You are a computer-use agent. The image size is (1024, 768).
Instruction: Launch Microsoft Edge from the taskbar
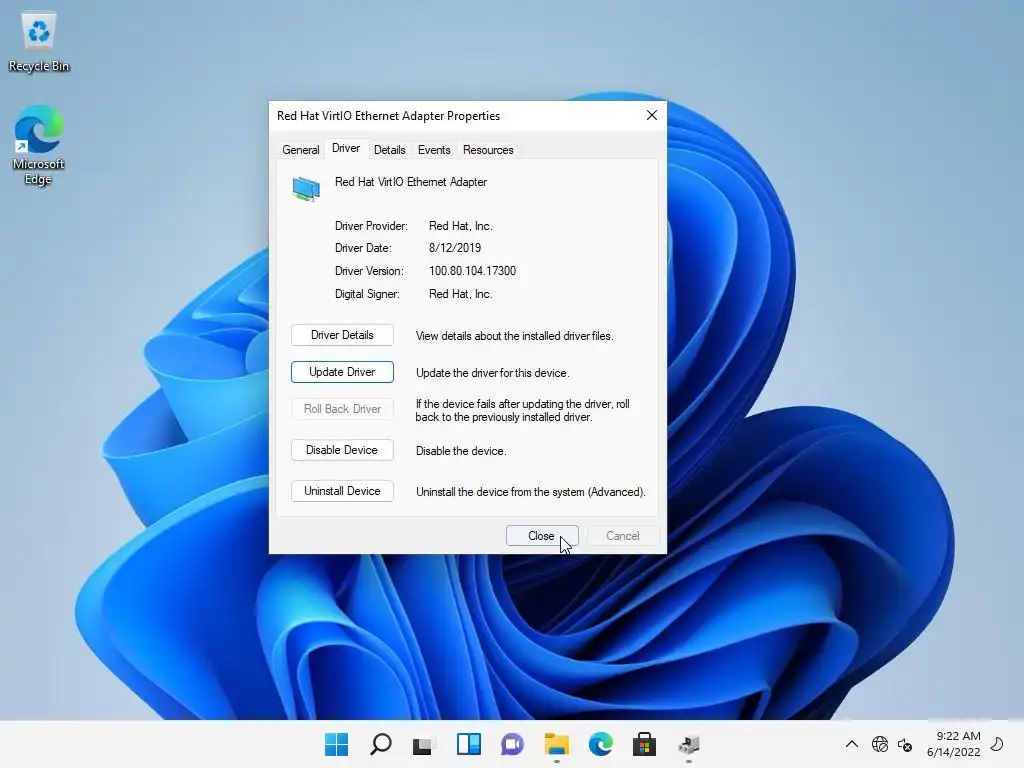tap(600, 744)
